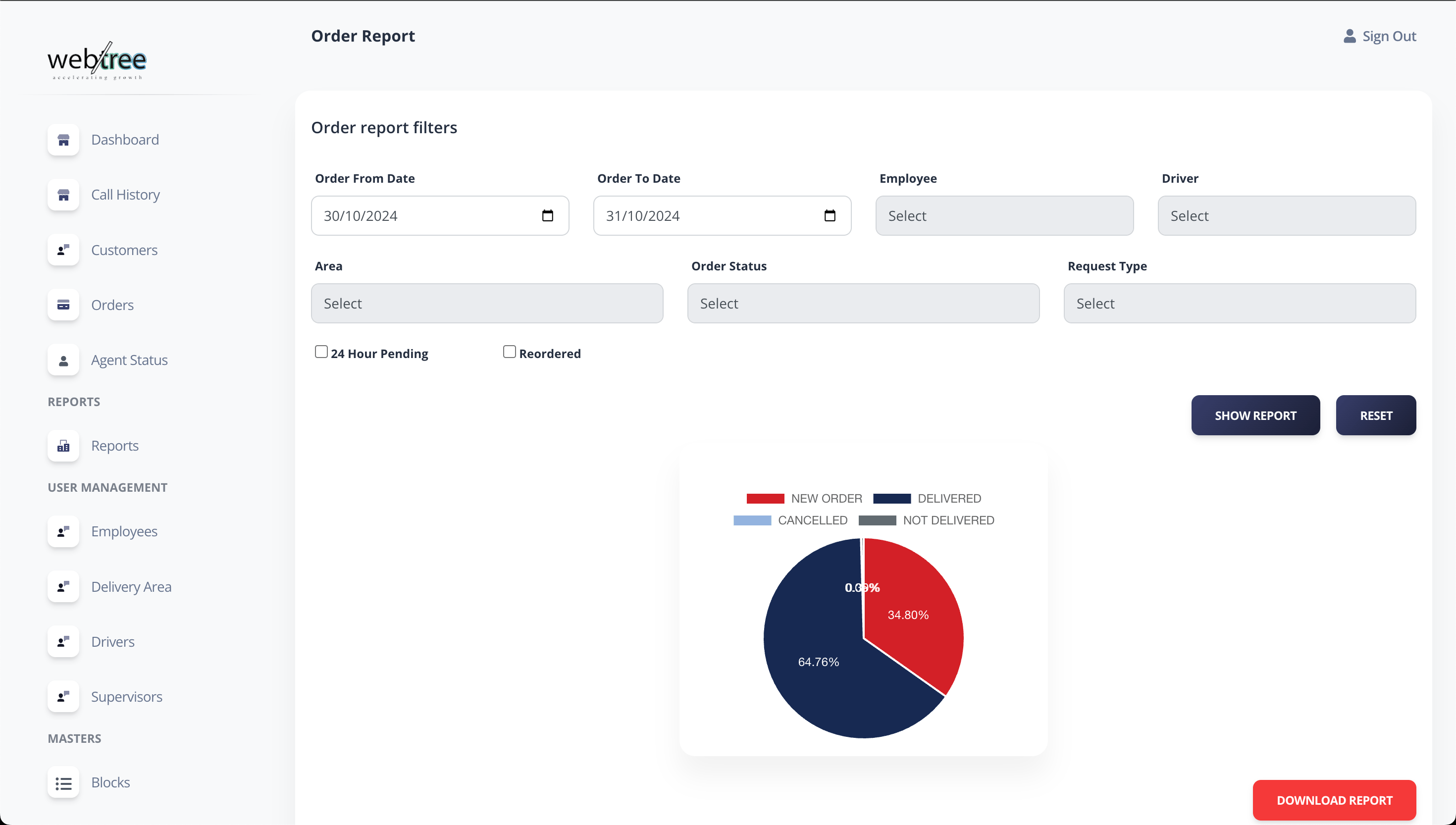This screenshot has width=1456, height=825.
Task: Toggle NOT DELIVERED legend swatch
Action: coord(877,520)
